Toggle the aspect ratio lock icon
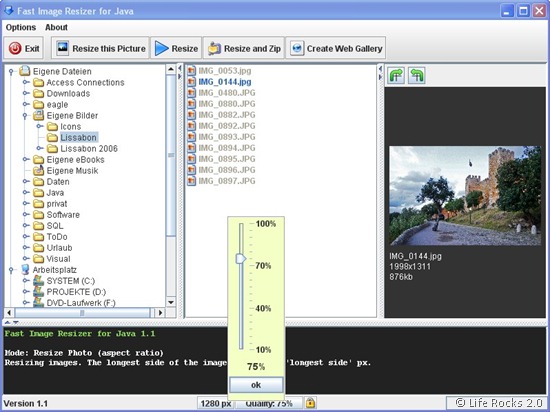 [310, 403]
